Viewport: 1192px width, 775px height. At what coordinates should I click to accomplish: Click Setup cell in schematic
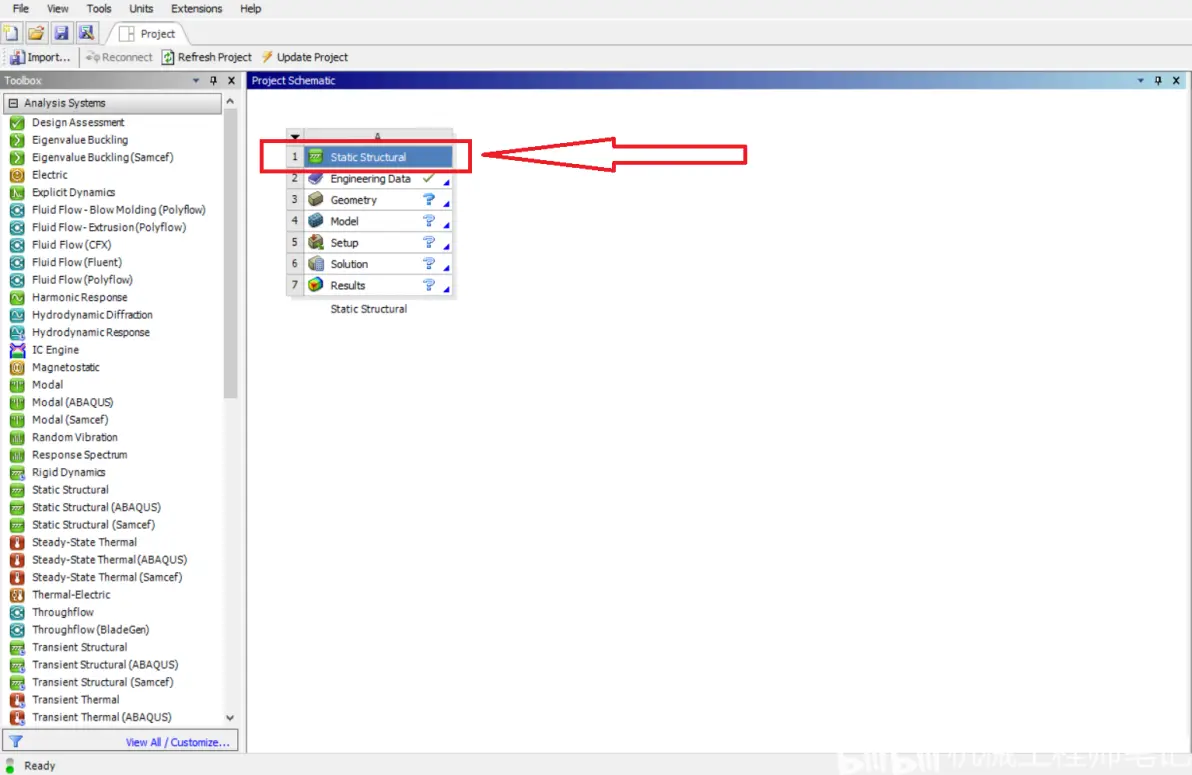378,243
